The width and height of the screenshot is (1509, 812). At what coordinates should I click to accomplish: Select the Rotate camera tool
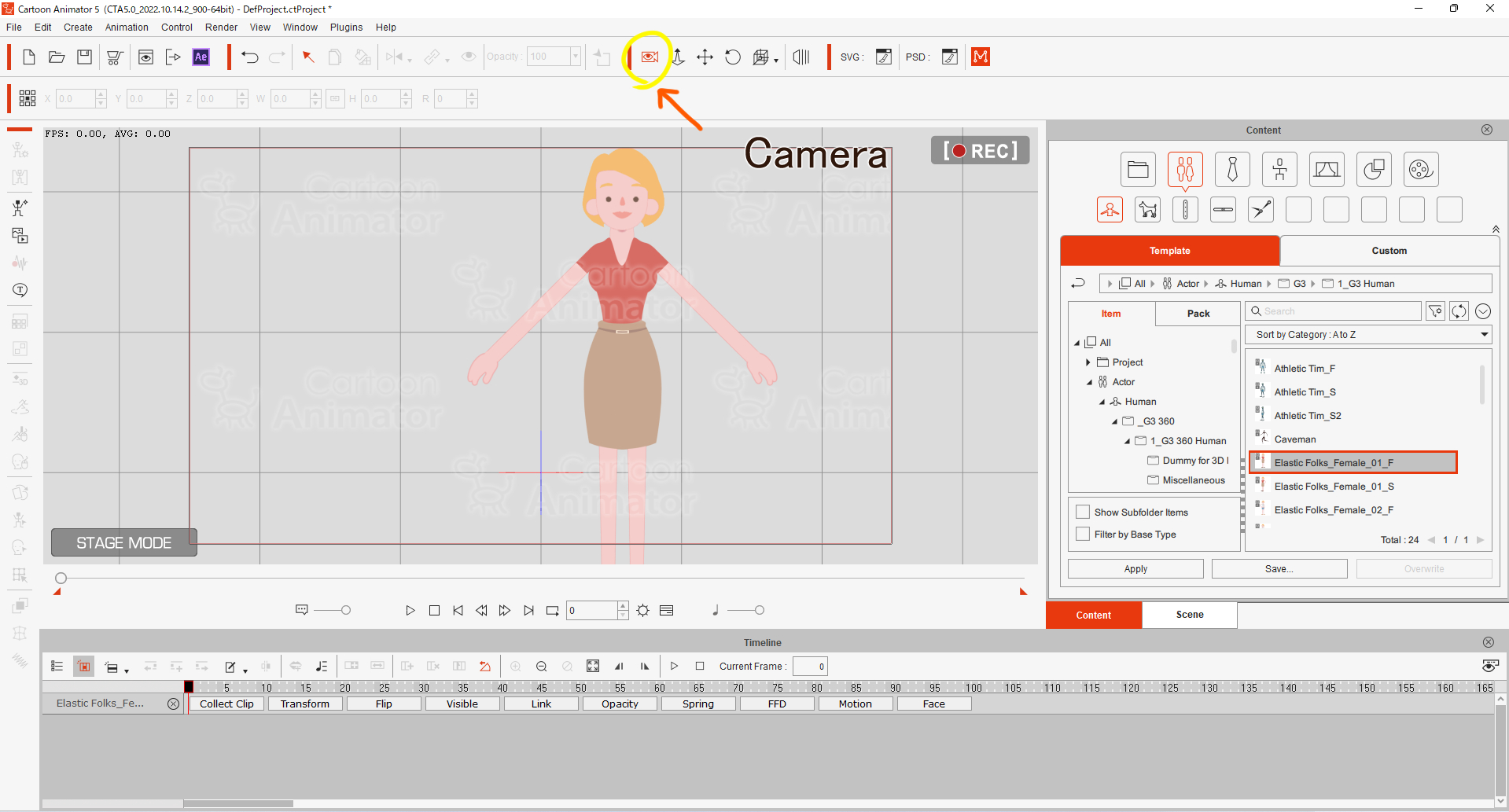(x=732, y=57)
